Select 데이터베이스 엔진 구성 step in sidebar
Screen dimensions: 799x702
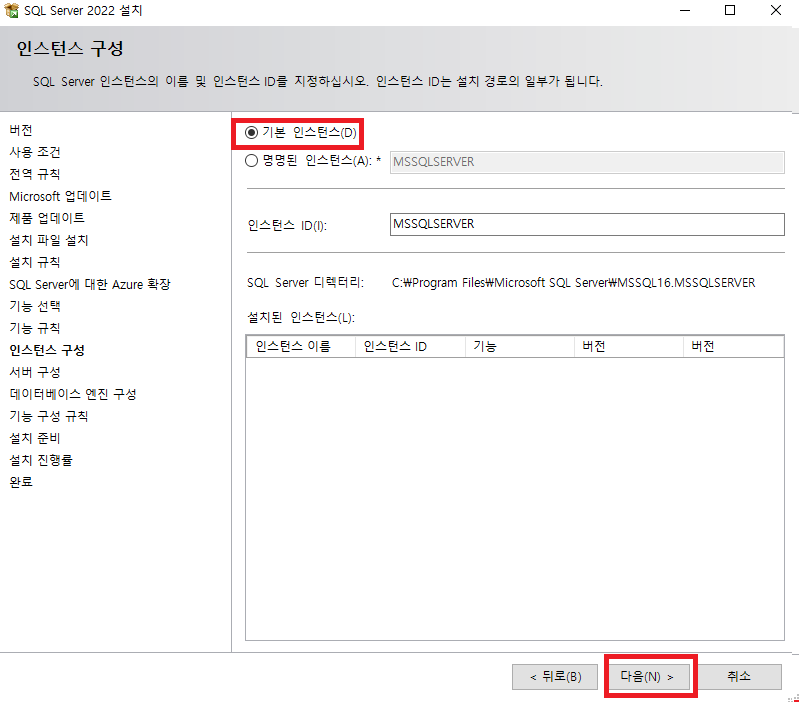coord(73,394)
